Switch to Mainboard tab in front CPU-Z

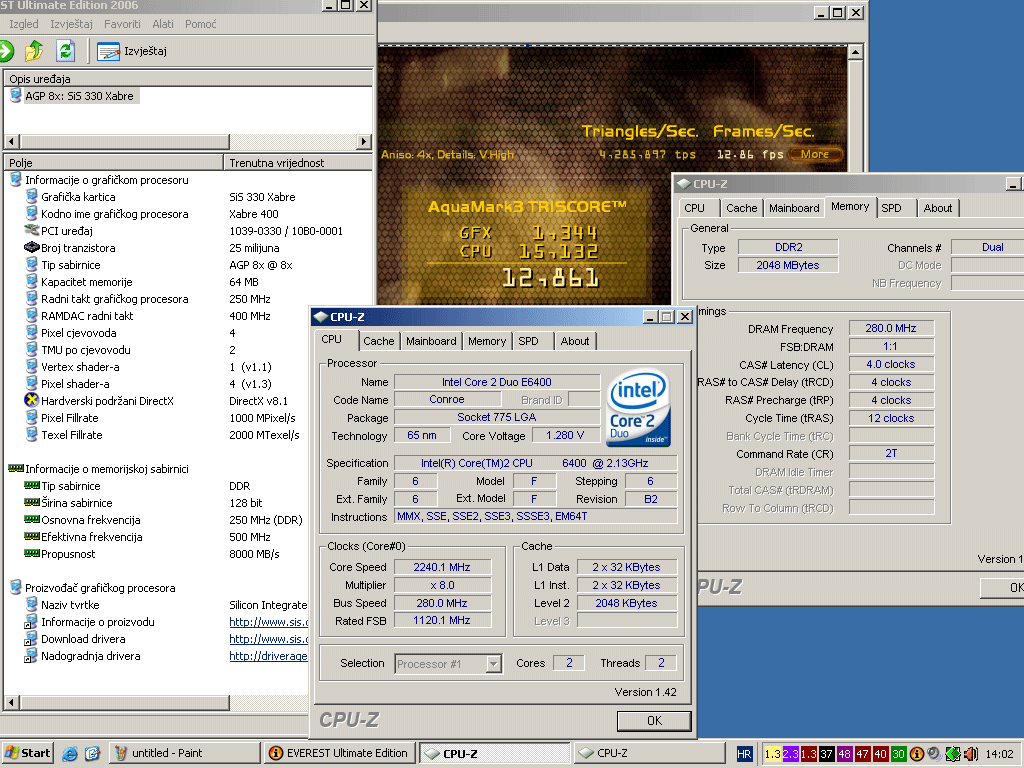(431, 341)
